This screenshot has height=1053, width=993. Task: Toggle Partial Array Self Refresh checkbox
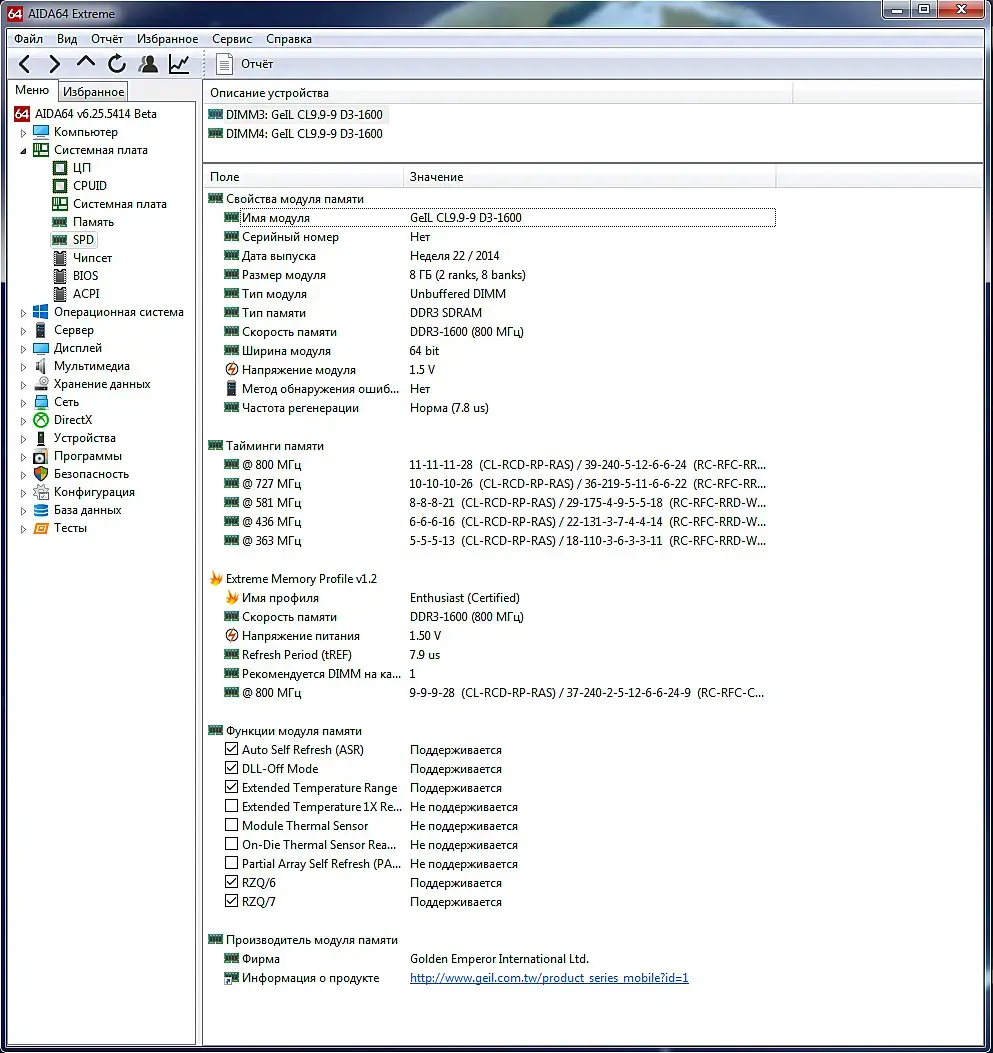click(x=232, y=863)
